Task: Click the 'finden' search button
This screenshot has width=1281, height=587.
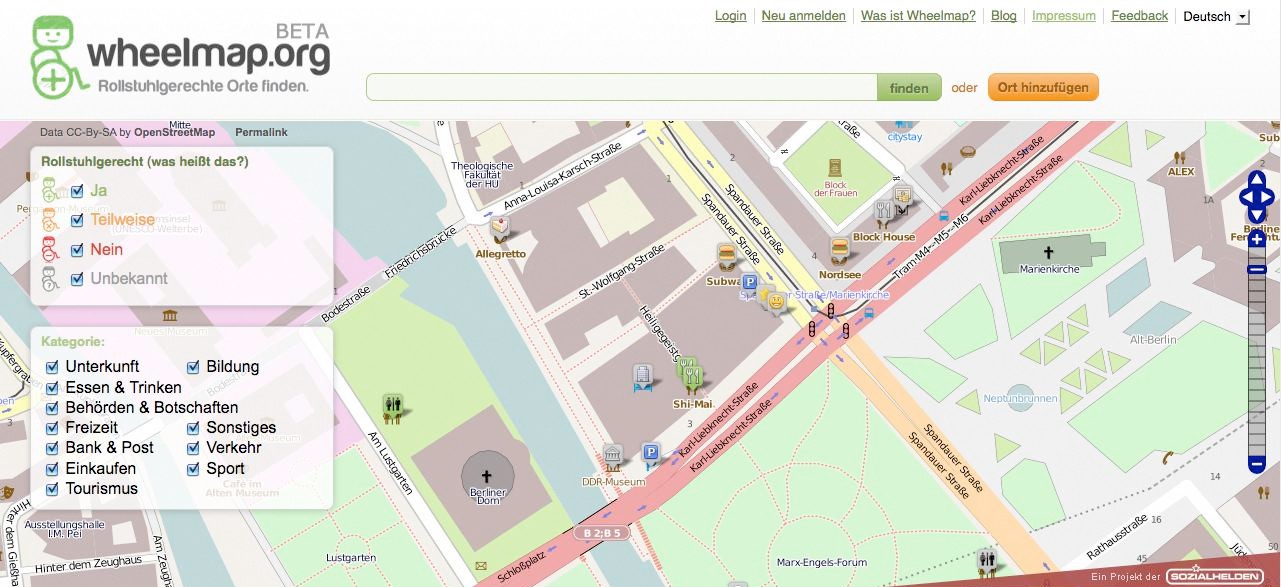Action: (x=909, y=88)
